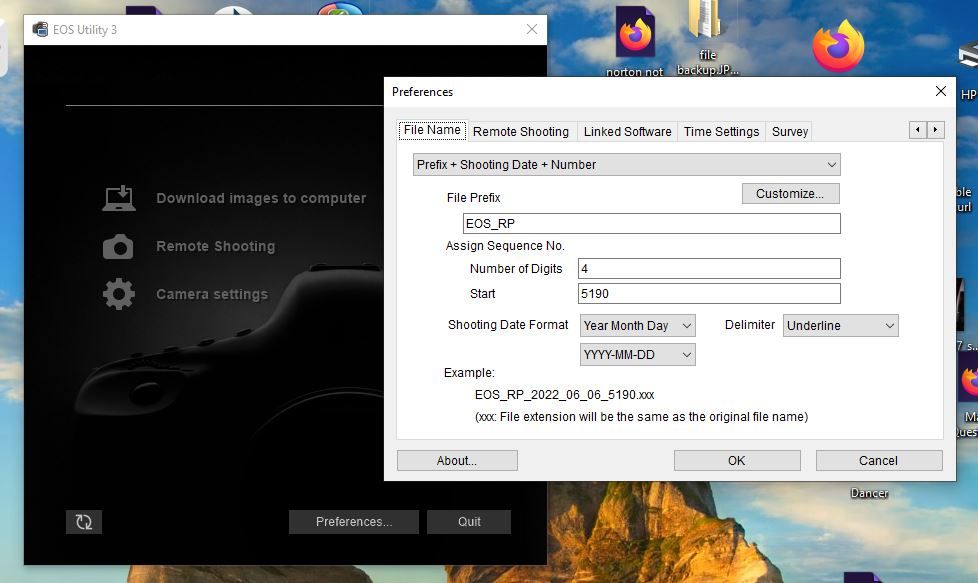
Task: Switch to the Linked Software tab
Action: coord(627,131)
